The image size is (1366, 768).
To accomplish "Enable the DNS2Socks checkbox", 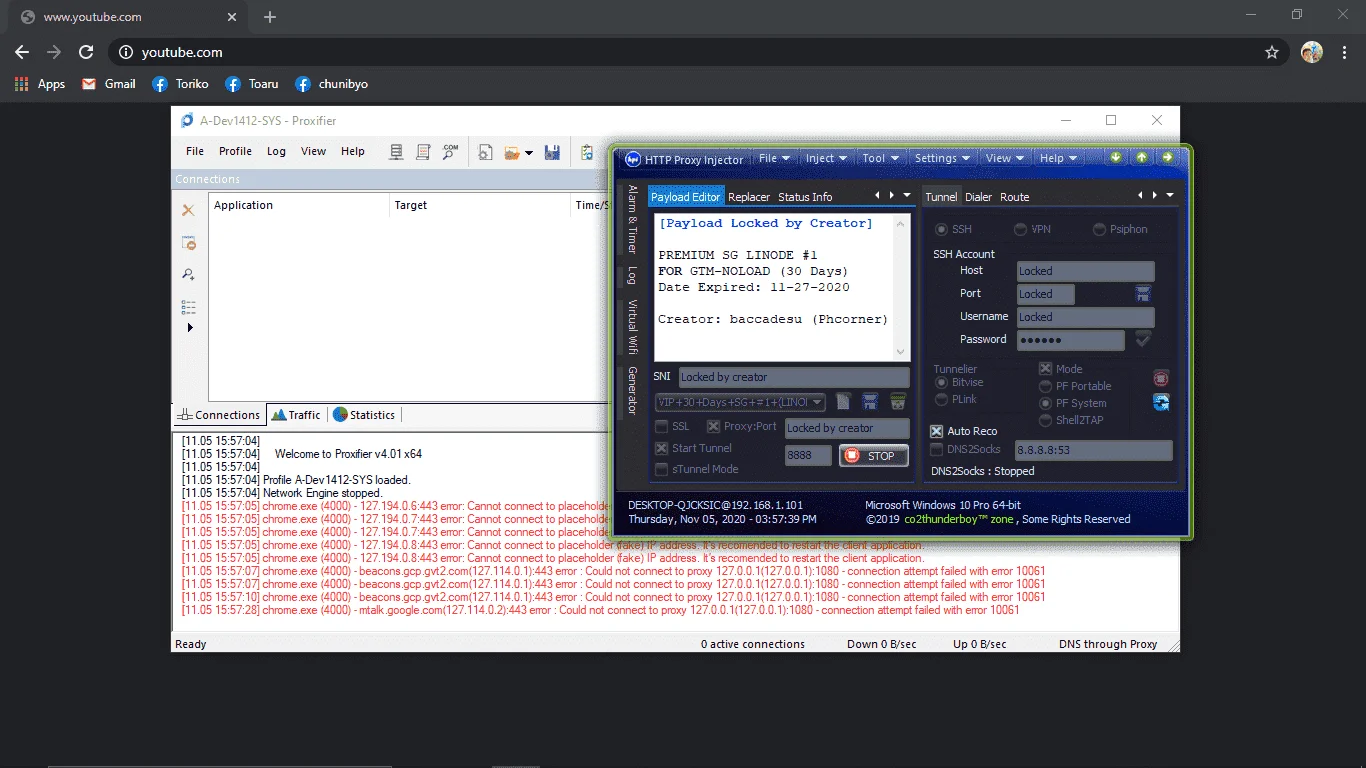I will point(937,450).
